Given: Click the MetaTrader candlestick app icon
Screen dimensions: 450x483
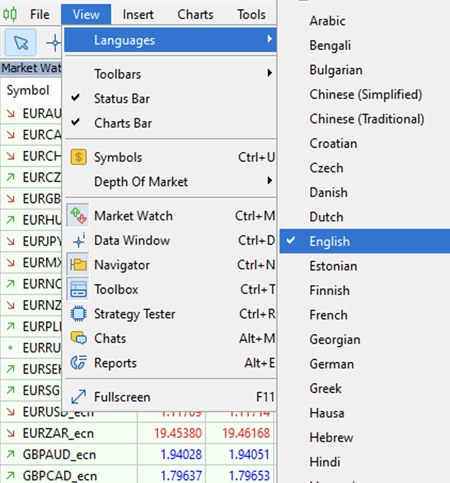Looking at the screenshot, I should tap(10, 14).
